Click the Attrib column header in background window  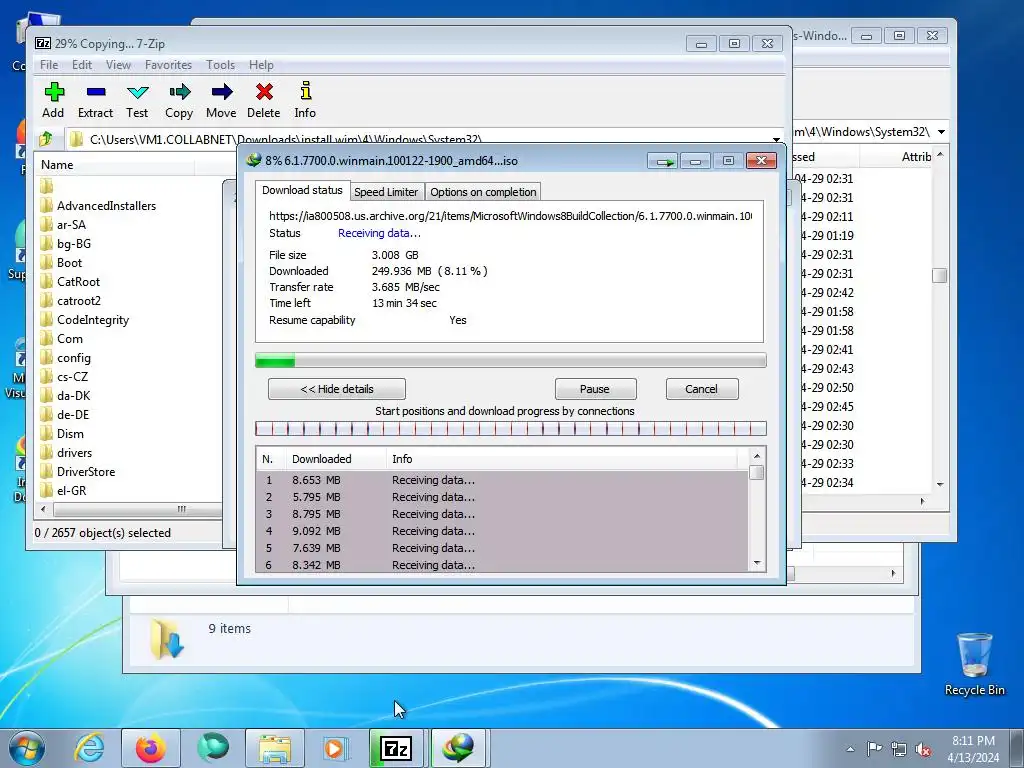click(916, 157)
